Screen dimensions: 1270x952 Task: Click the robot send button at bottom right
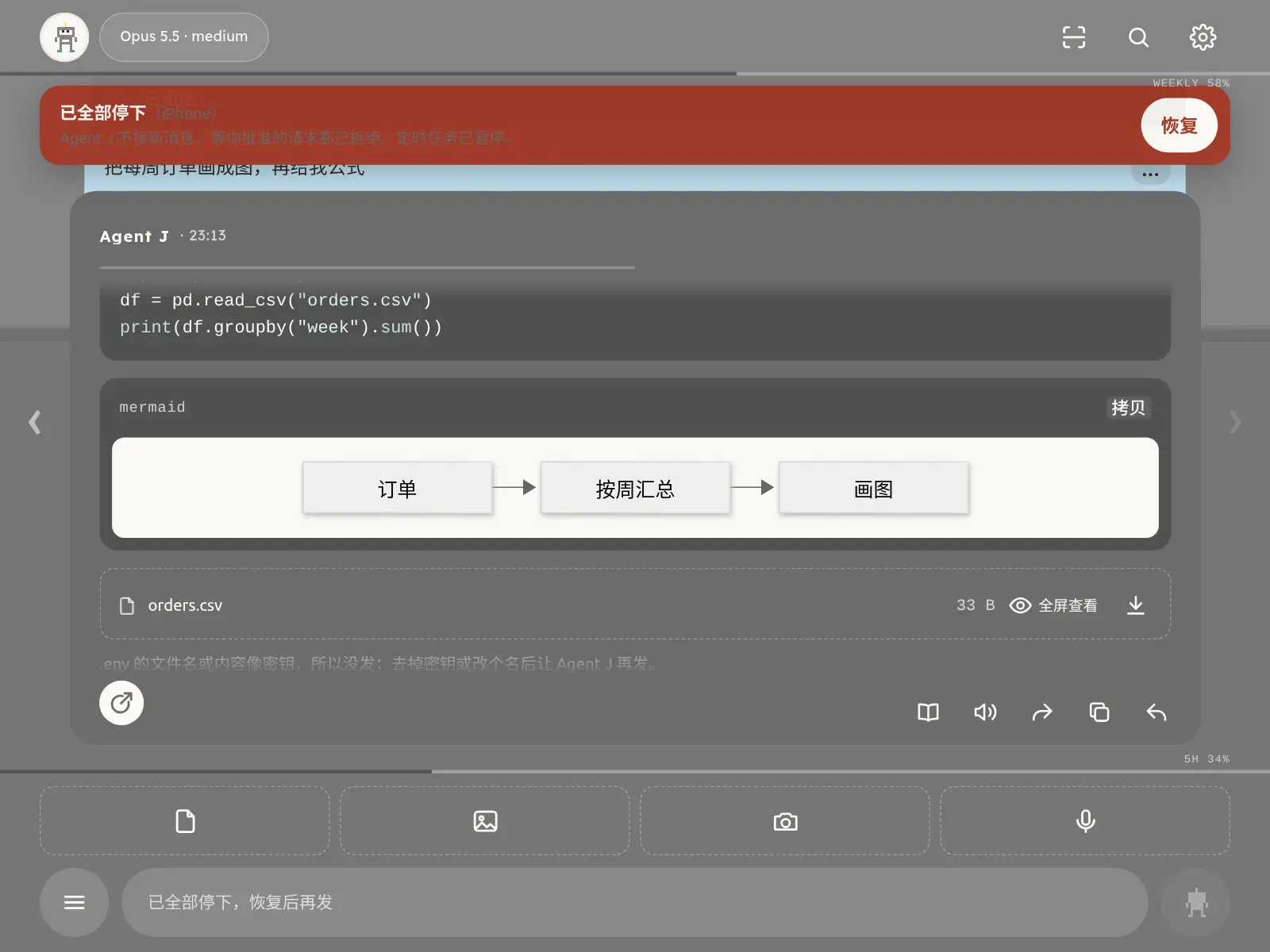tap(1196, 902)
